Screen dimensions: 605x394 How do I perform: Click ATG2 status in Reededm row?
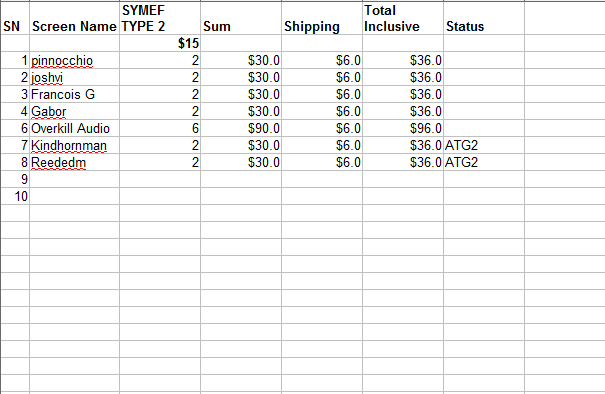click(484, 162)
